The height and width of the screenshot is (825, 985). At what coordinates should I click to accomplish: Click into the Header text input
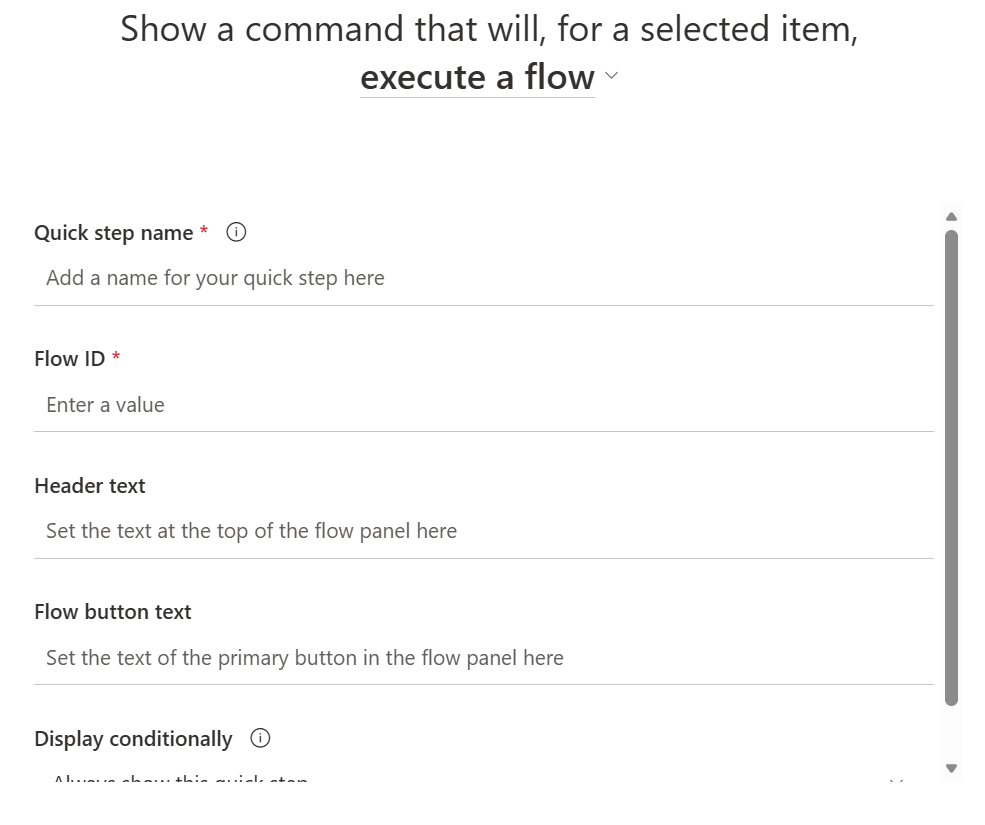(x=483, y=531)
